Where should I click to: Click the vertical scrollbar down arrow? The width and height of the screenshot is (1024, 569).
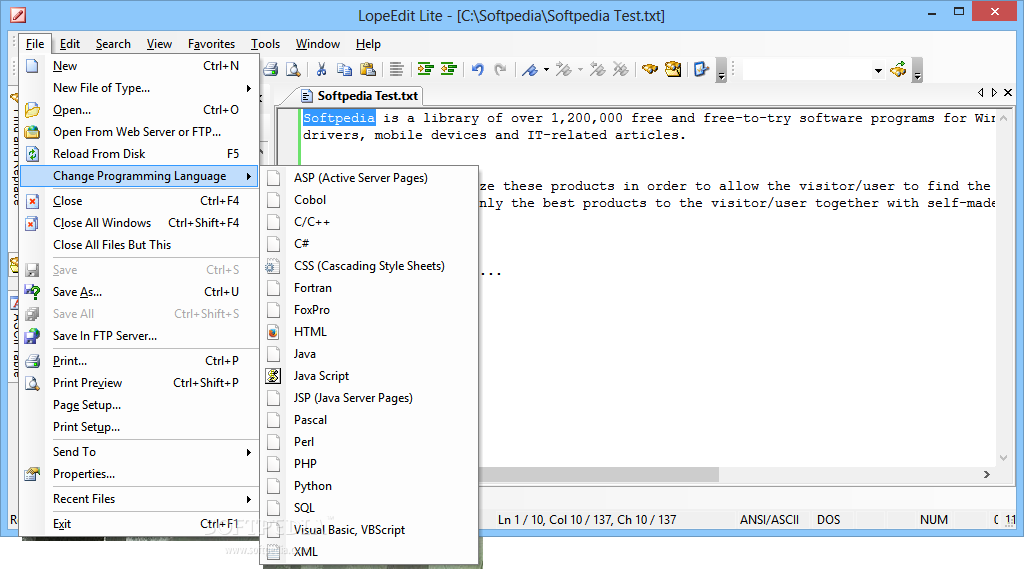[1003, 458]
